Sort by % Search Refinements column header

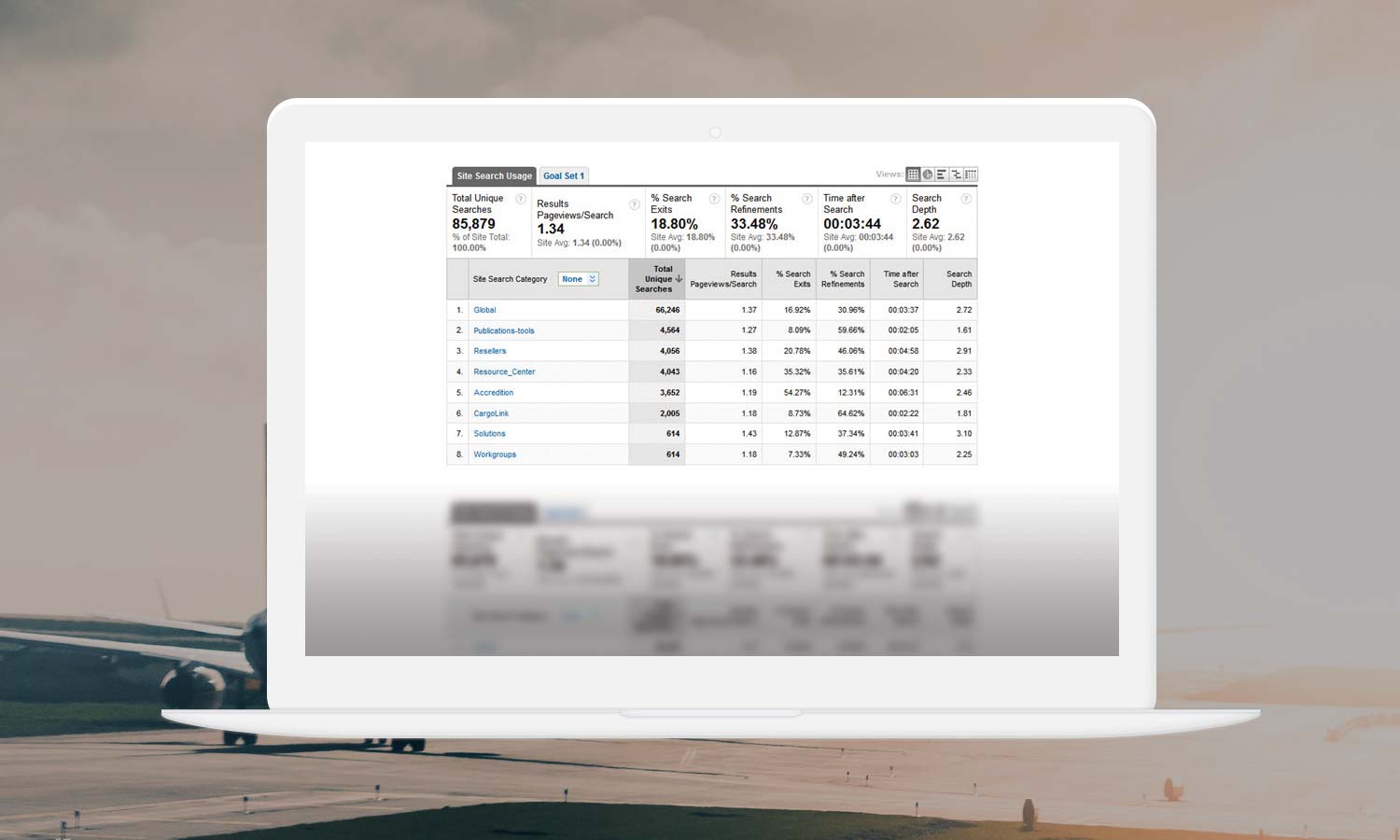click(x=843, y=279)
